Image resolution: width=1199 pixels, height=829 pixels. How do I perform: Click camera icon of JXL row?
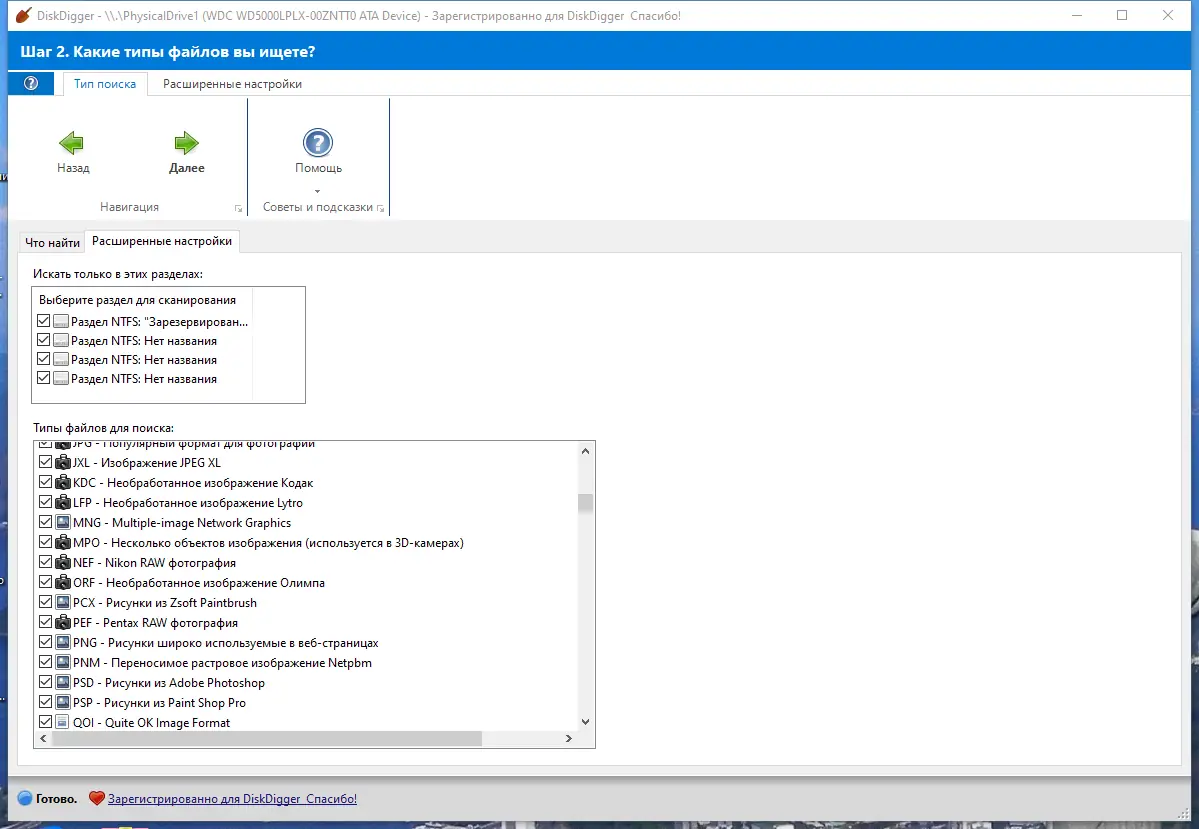tap(63, 463)
